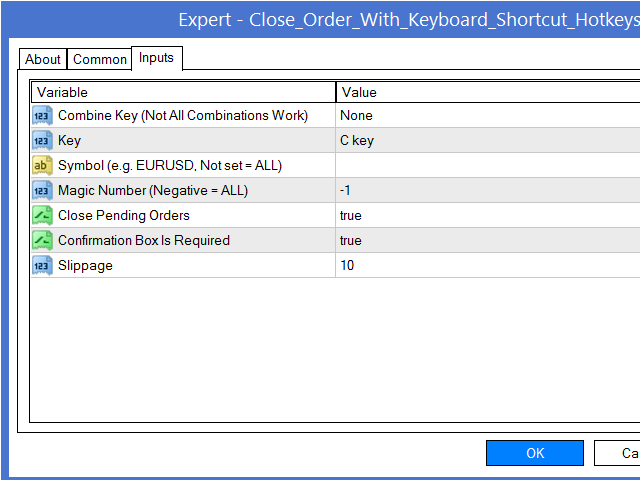The width and height of the screenshot is (640, 480).
Task: Click the empty Symbol value field
Action: point(488,165)
